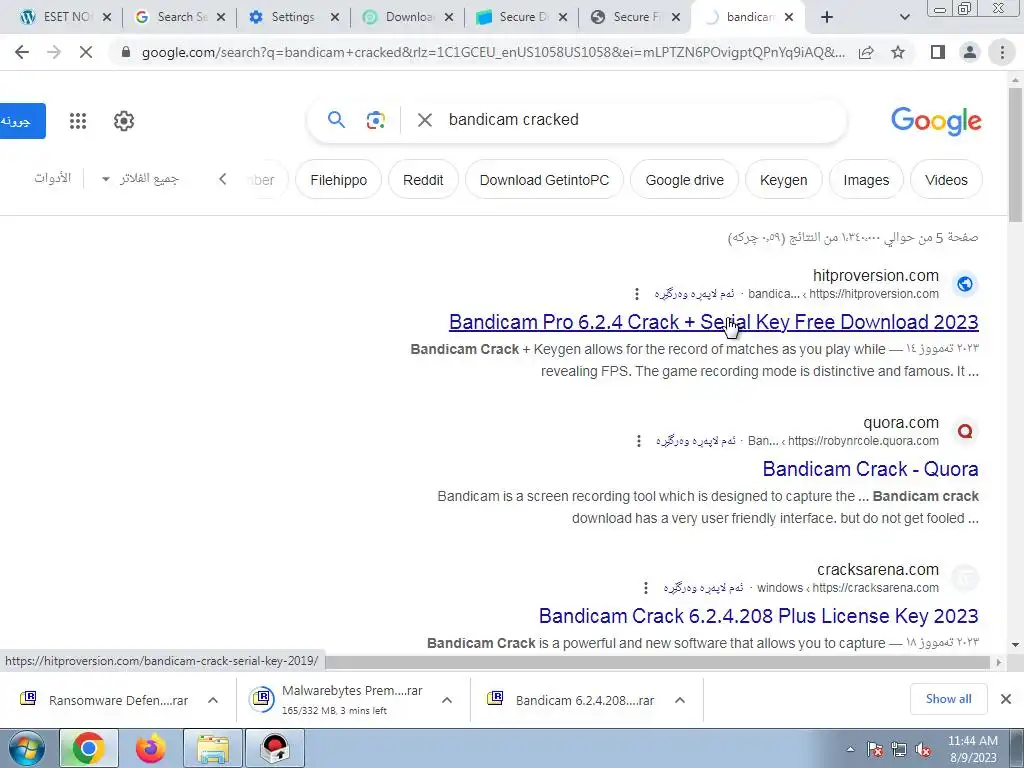Click the magnifier search icon

point(336,120)
